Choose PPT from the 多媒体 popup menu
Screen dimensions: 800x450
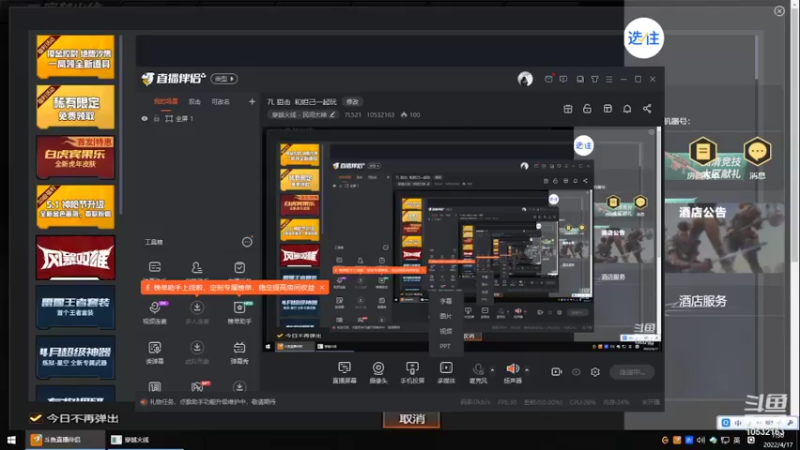[445, 346]
